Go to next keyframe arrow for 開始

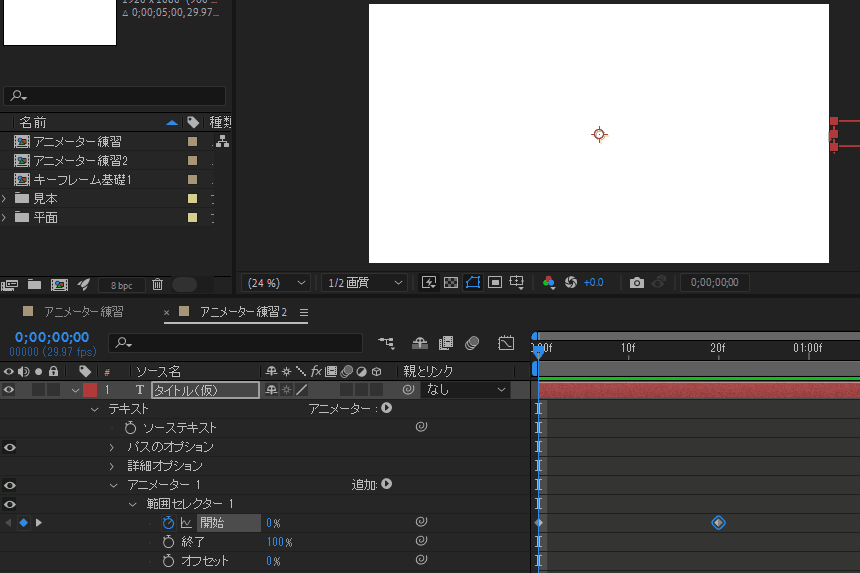[x=39, y=523]
